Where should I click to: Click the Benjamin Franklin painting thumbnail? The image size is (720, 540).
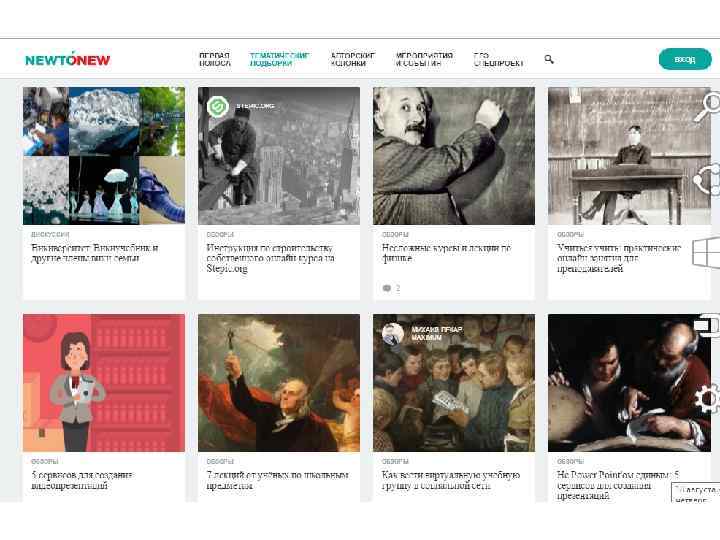tap(279, 382)
